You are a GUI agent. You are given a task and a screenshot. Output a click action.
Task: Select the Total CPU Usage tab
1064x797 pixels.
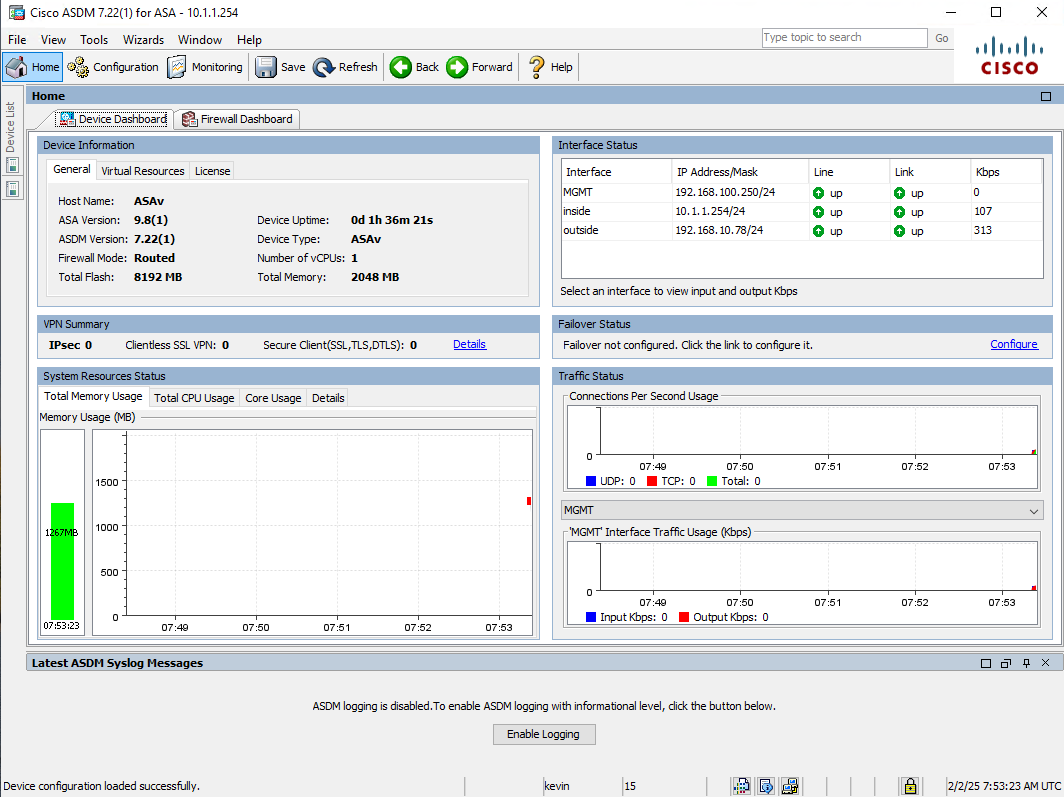(194, 398)
